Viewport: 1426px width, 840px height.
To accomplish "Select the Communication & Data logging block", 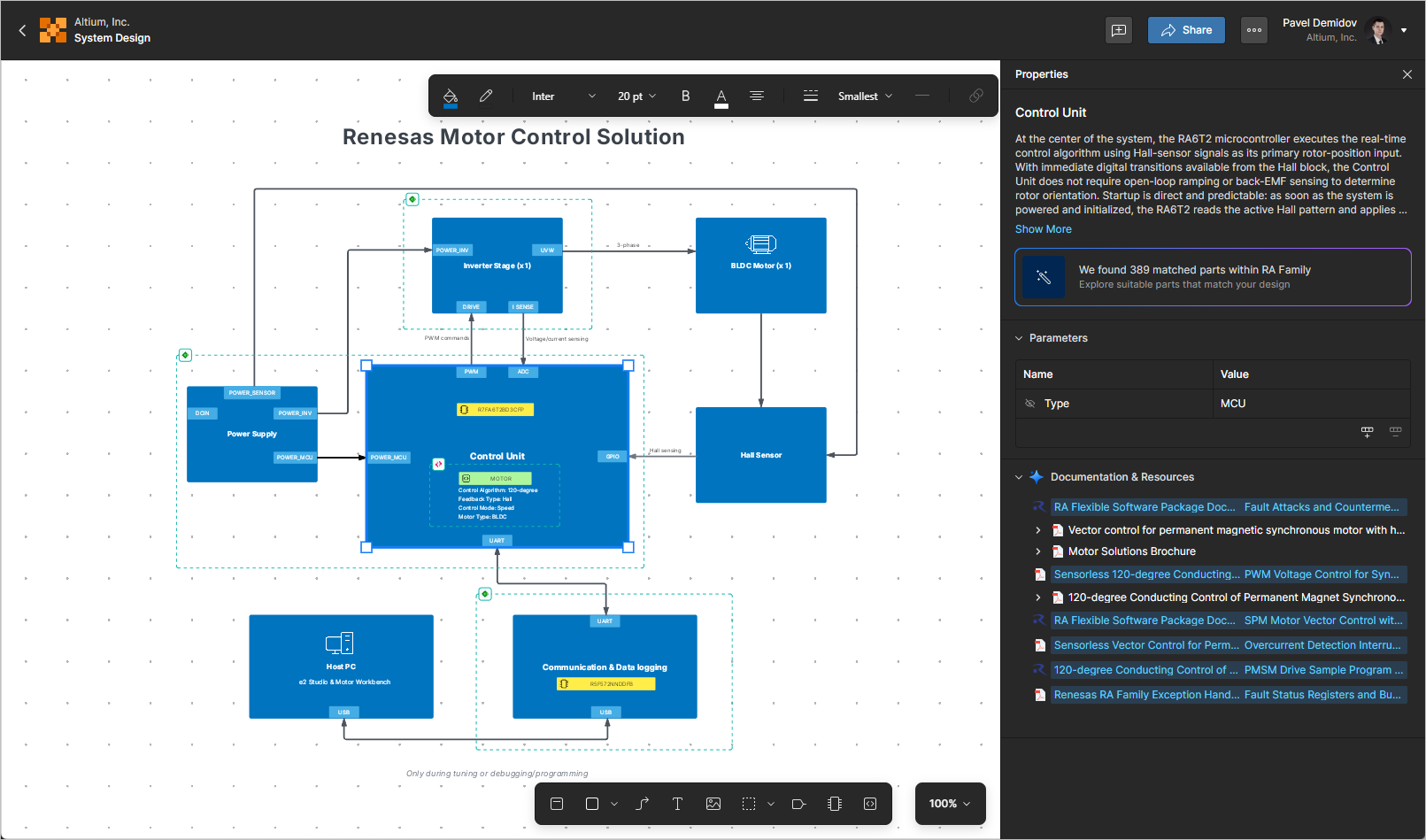I will (x=605, y=667).
